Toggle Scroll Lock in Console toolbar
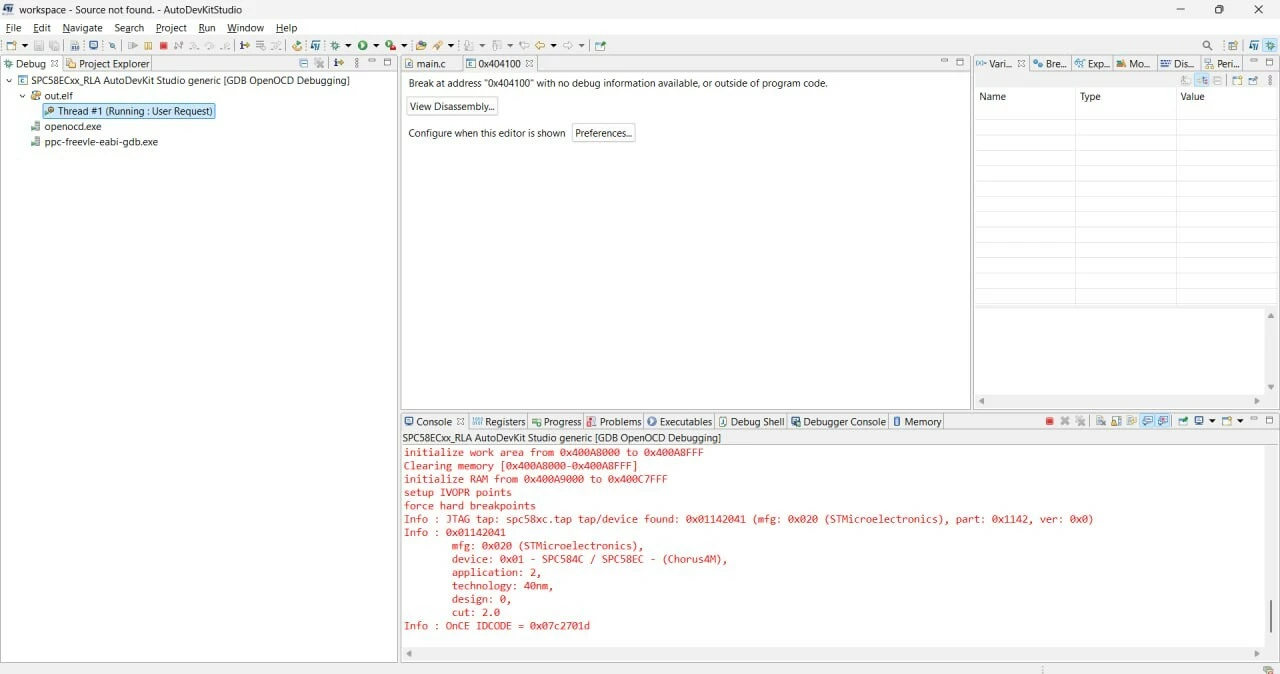This screenshot has height=674, width=1280. tap(1116, 421)
